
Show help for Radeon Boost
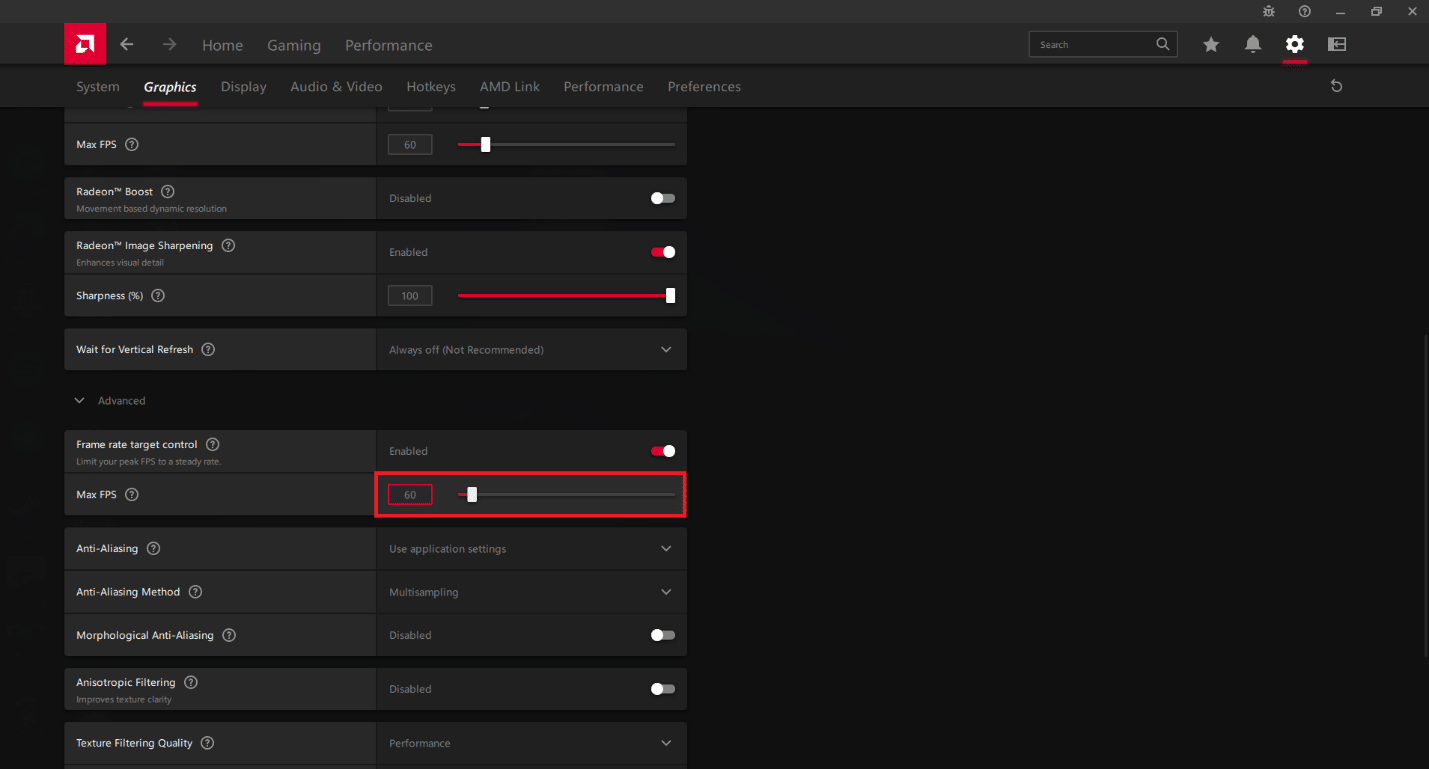pyautogui.click(x=168, y=191)
